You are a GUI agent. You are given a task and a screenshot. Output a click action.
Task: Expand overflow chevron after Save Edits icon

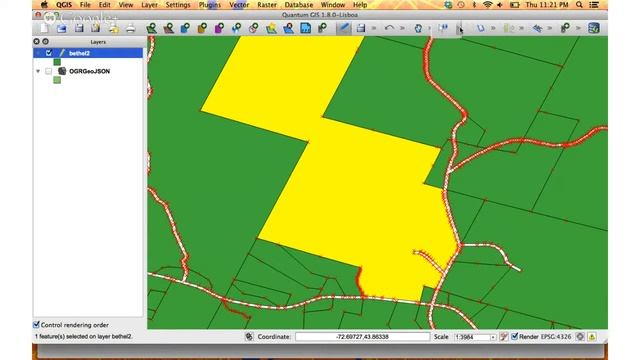click(x=374, y=28)
